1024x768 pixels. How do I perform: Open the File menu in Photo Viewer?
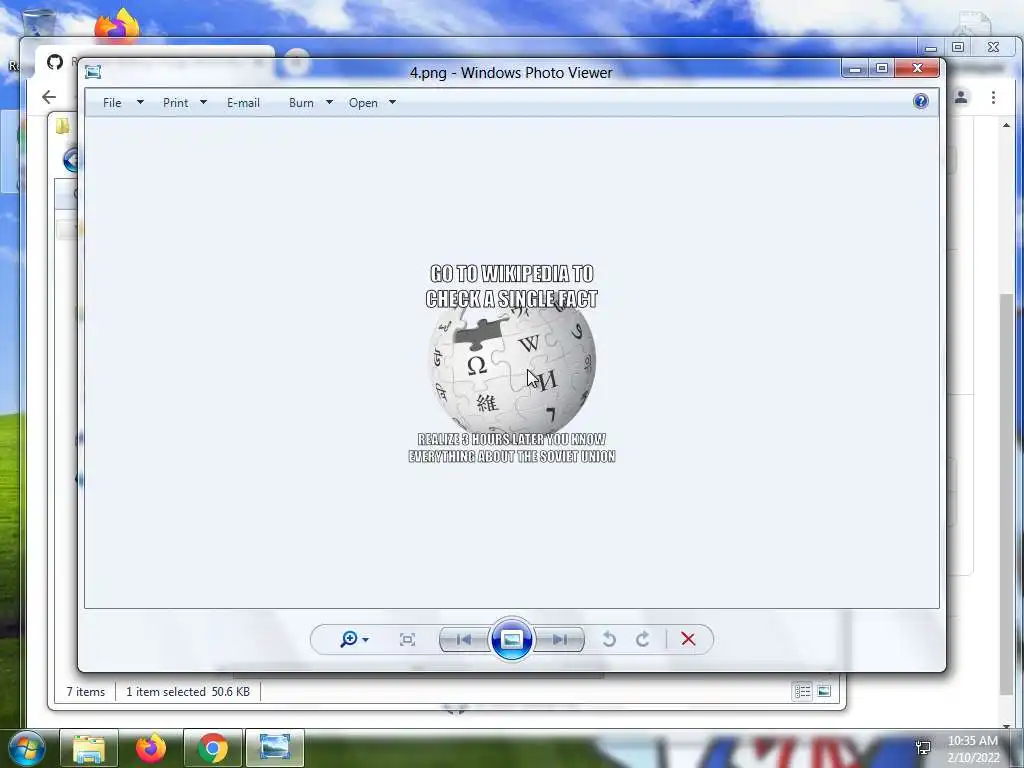point(112,103)
